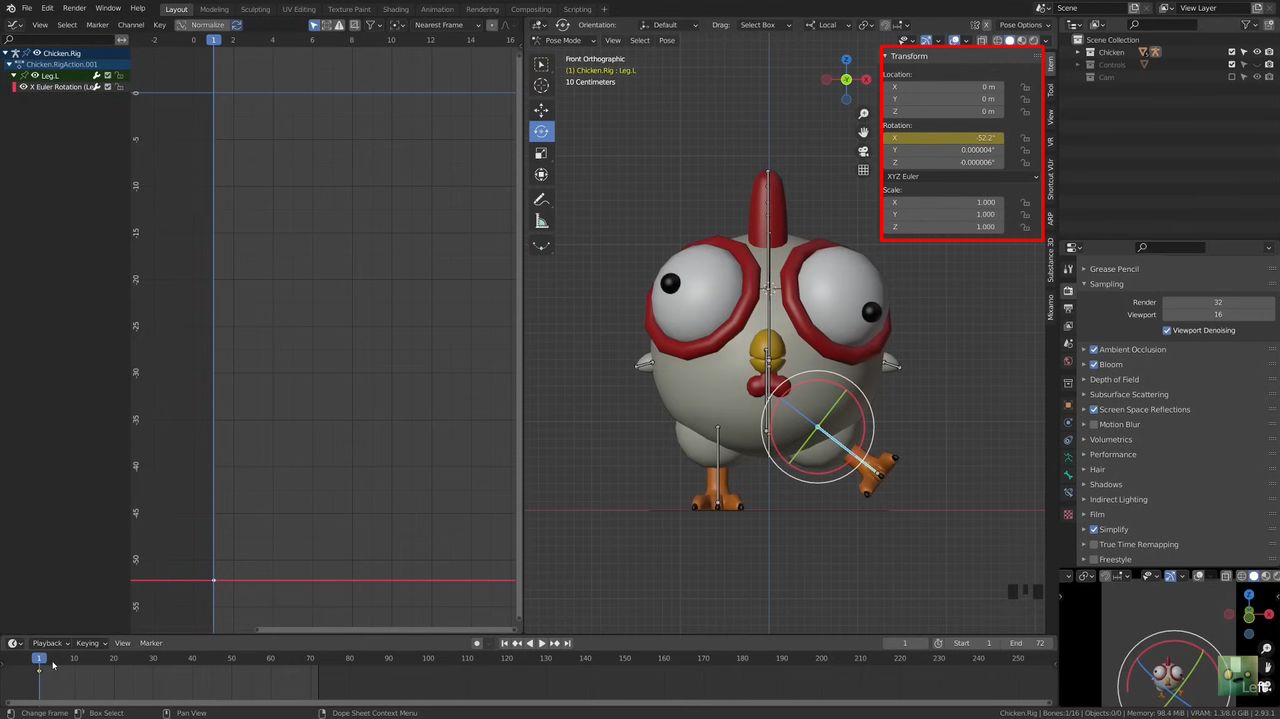
Task: Expand the Grease Pencil panel
Action: click(x=1115, y=269)
